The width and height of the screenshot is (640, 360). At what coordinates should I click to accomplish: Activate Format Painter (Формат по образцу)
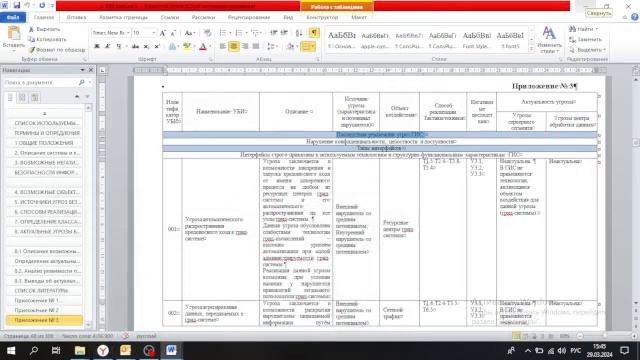pyautogui.click(x=57, y=50)
